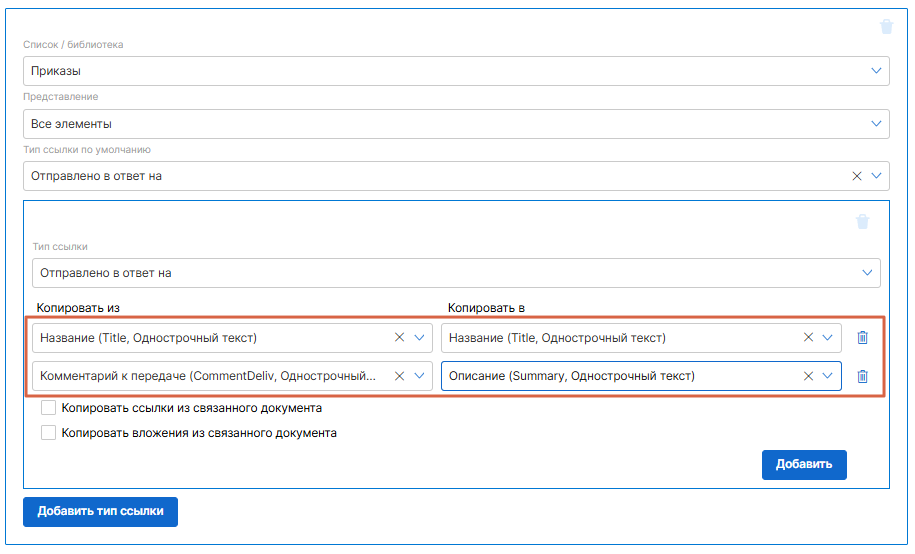
Task: Expand default link type dropdown arrow
Action: pyautogui.click(x=876, y=176)
